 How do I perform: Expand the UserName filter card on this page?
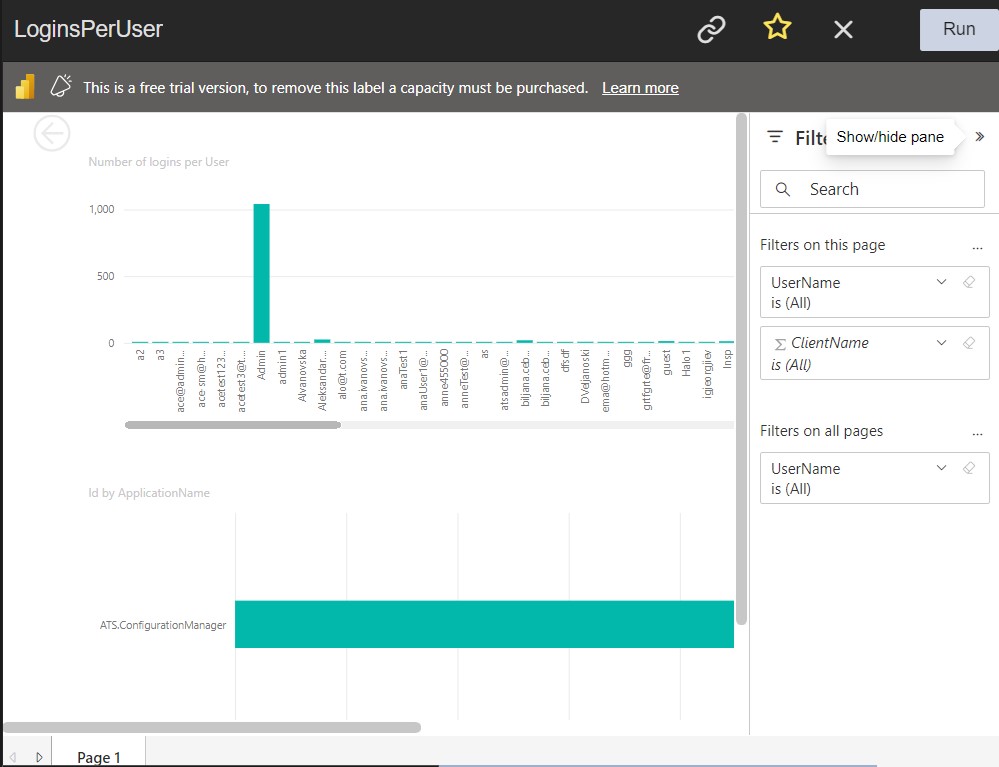click(x=941, y=283)
